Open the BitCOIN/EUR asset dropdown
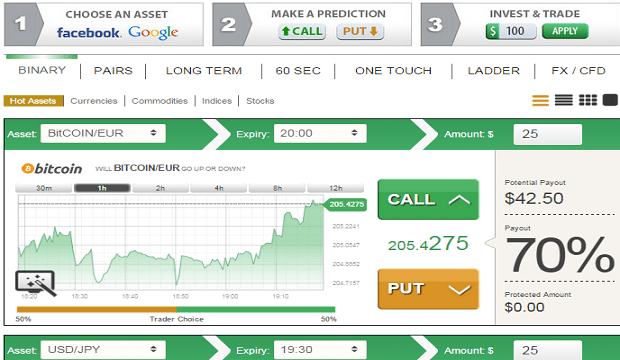The width and height of the screenshot is (620, 360). [103, 133]
